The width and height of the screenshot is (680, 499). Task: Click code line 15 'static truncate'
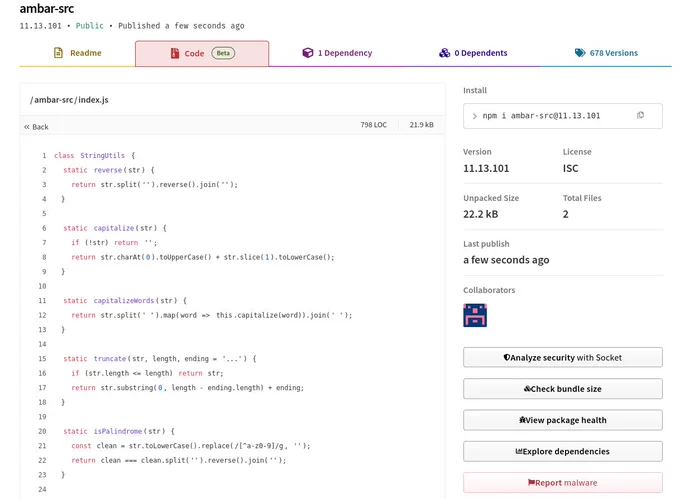[x=160, y=359]
